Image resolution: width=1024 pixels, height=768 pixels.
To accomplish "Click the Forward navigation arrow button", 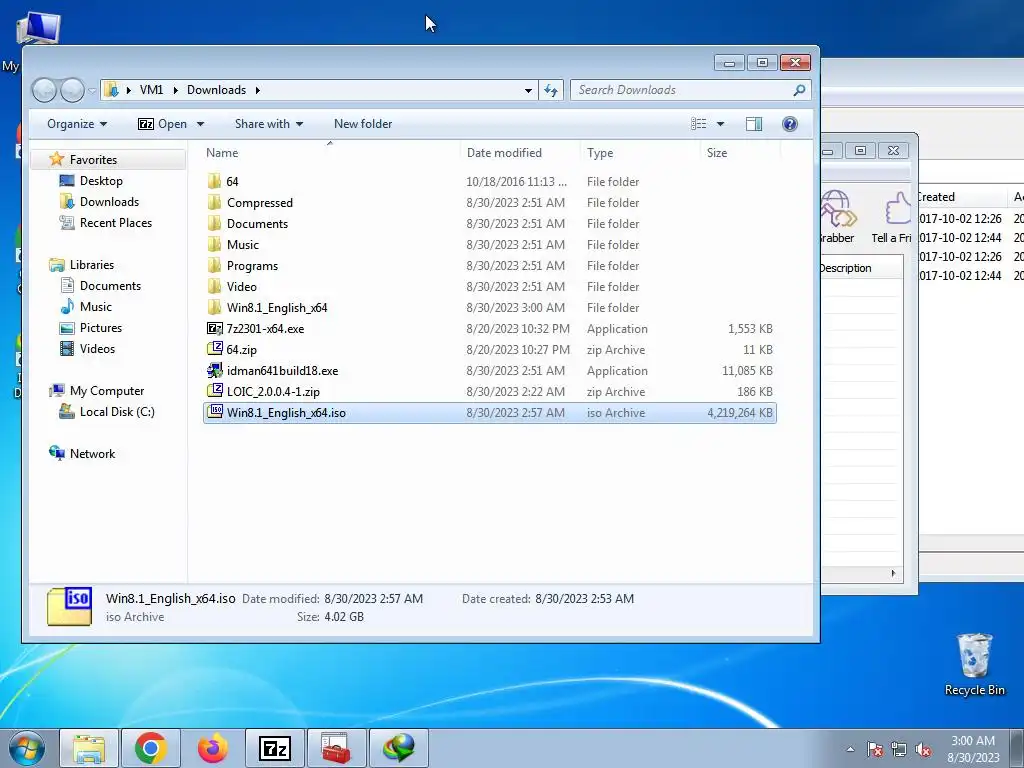I will [x=72, y=90].
